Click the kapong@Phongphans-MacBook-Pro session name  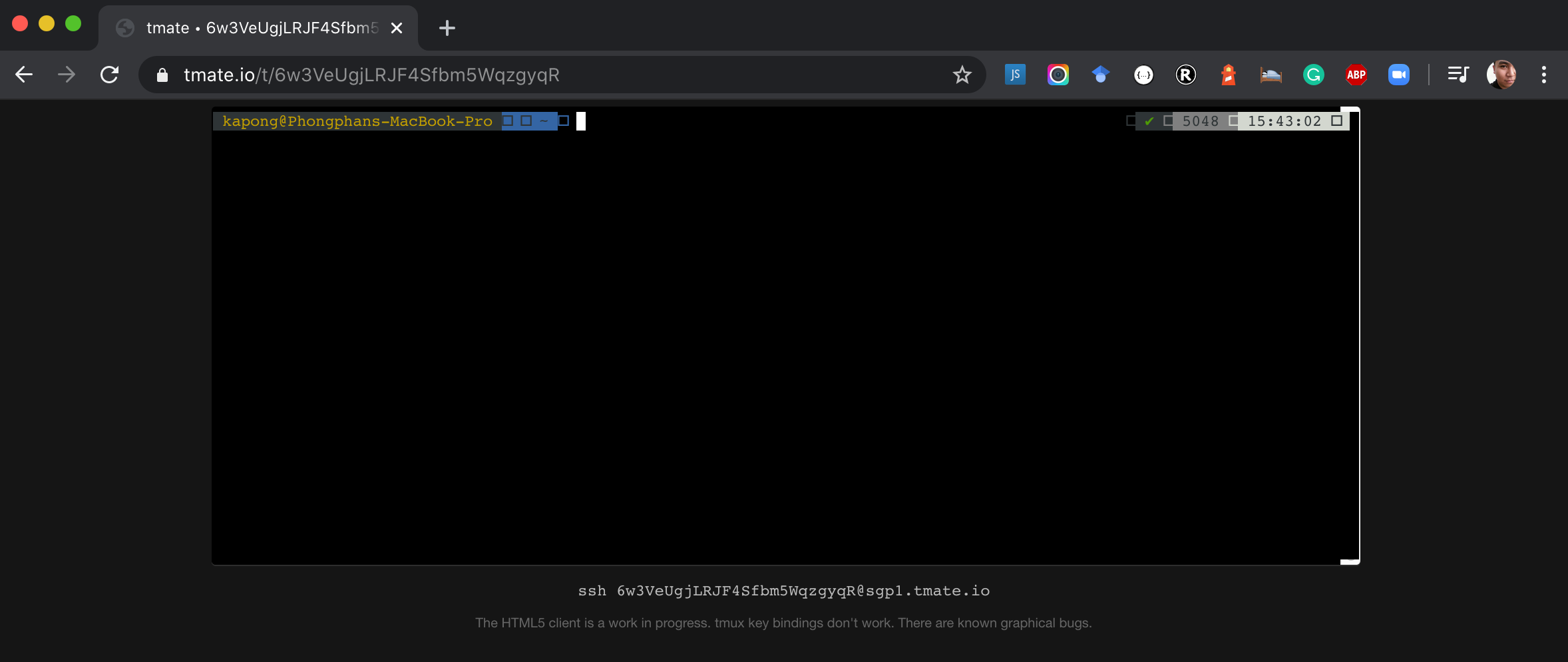tap(357, 121)
